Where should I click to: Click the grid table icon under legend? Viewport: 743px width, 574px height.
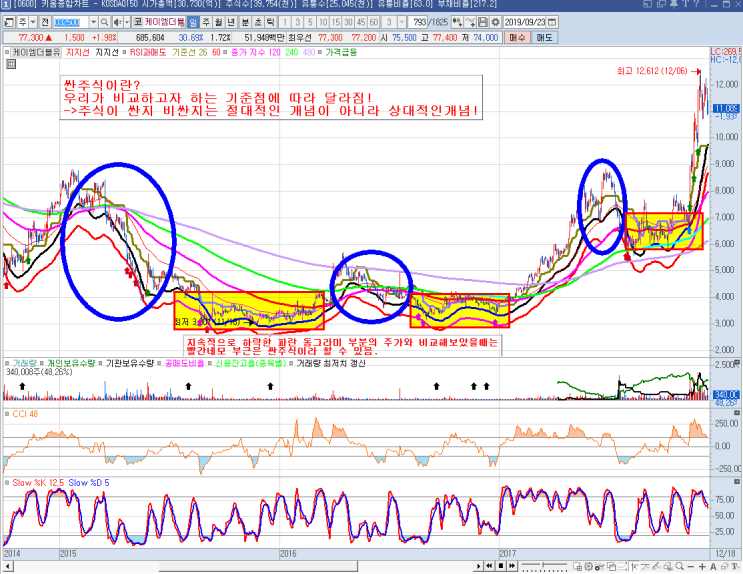coord(11,64)
